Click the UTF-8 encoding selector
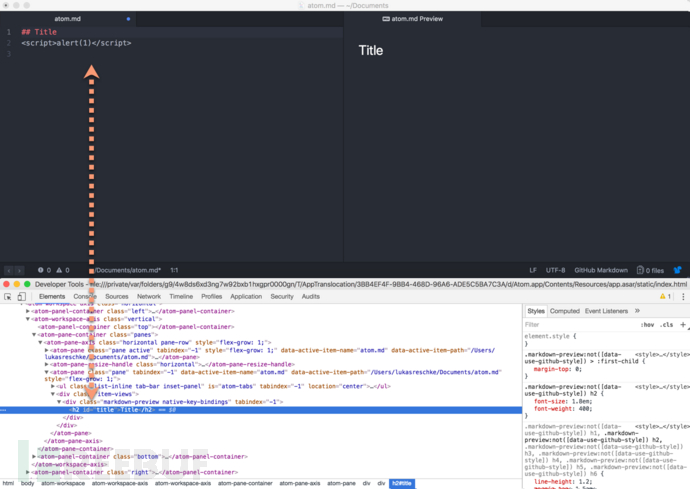Screen dimensions: 690x489 (x=555, y=270)
